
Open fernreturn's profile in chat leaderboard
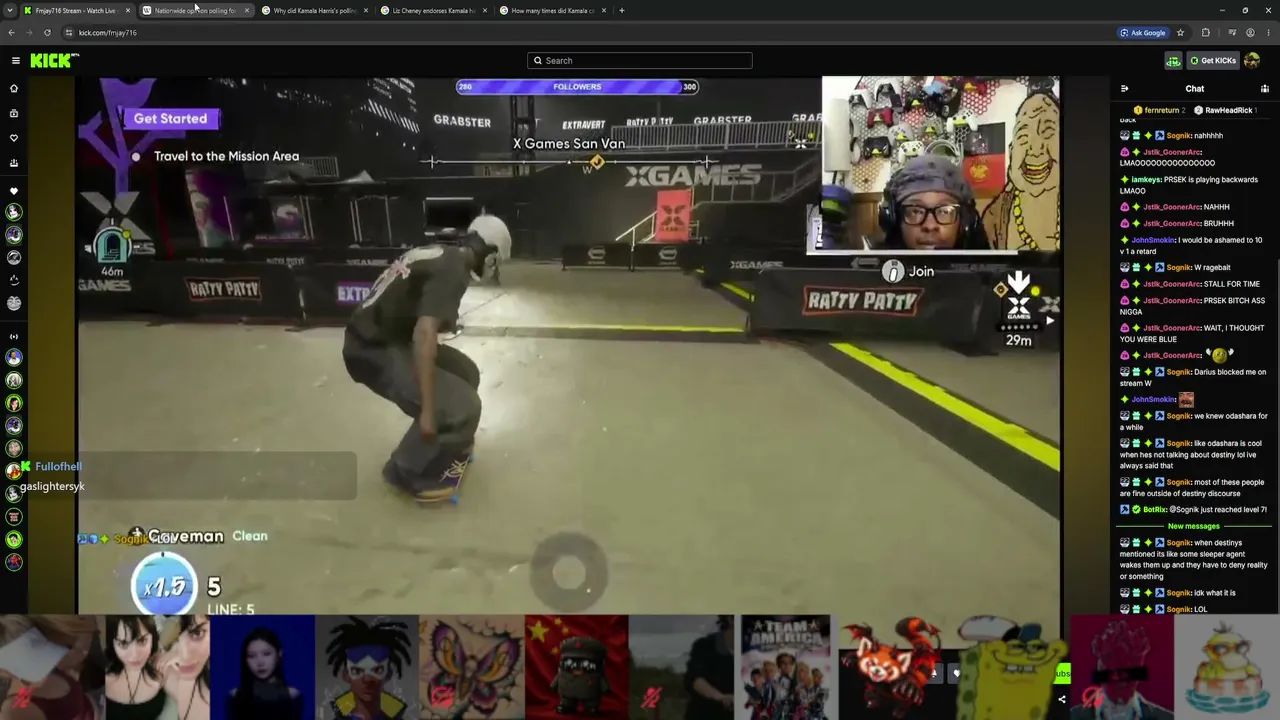[1159, 110]
